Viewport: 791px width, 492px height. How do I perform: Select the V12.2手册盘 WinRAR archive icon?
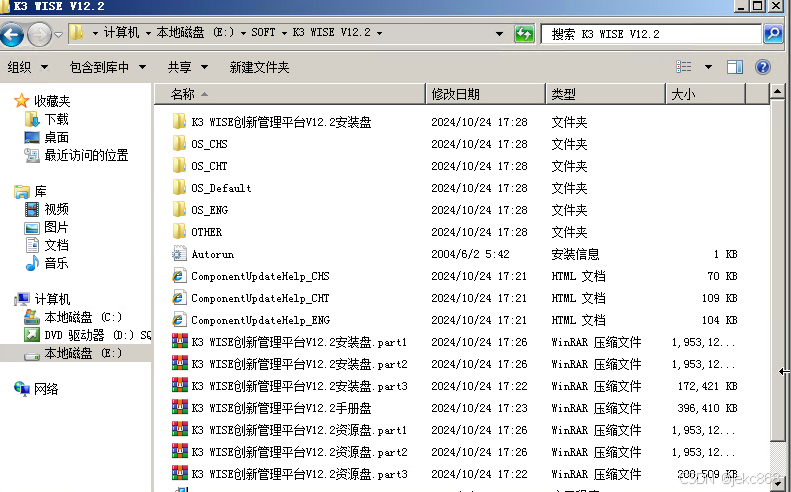180,407
